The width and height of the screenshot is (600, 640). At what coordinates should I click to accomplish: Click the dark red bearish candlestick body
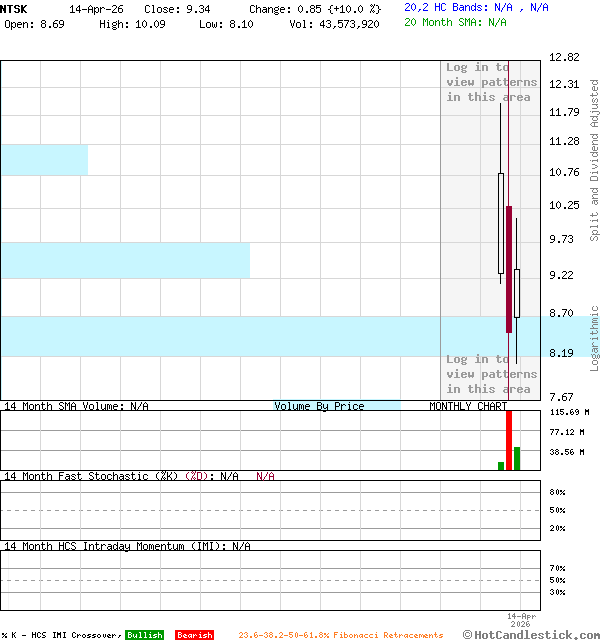(x=509, y=268)
